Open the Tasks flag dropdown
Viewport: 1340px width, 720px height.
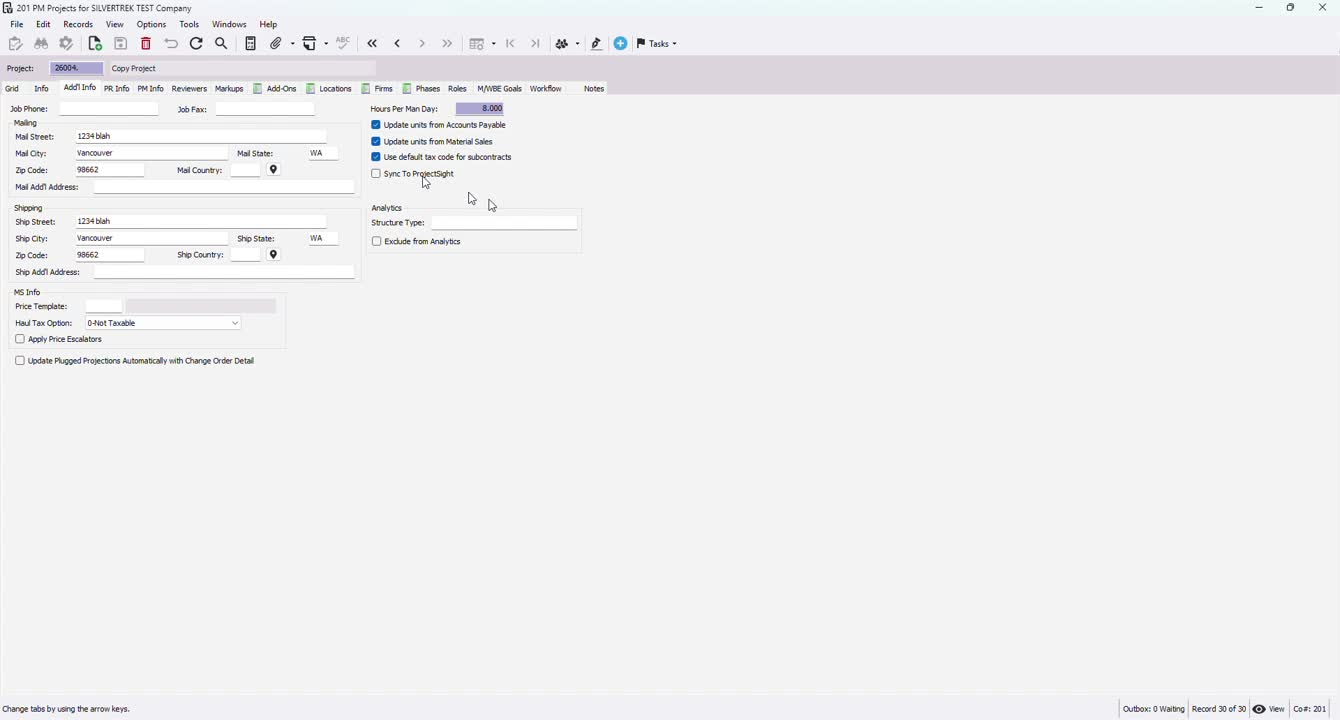pyautogui.click(x=657, y=44)
